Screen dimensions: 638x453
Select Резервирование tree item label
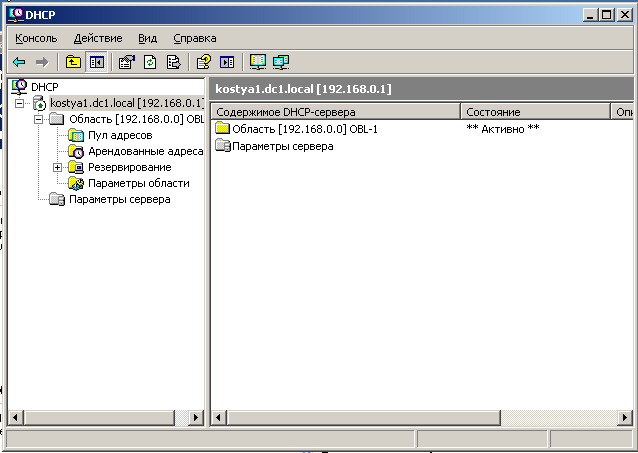pos(129,167)
